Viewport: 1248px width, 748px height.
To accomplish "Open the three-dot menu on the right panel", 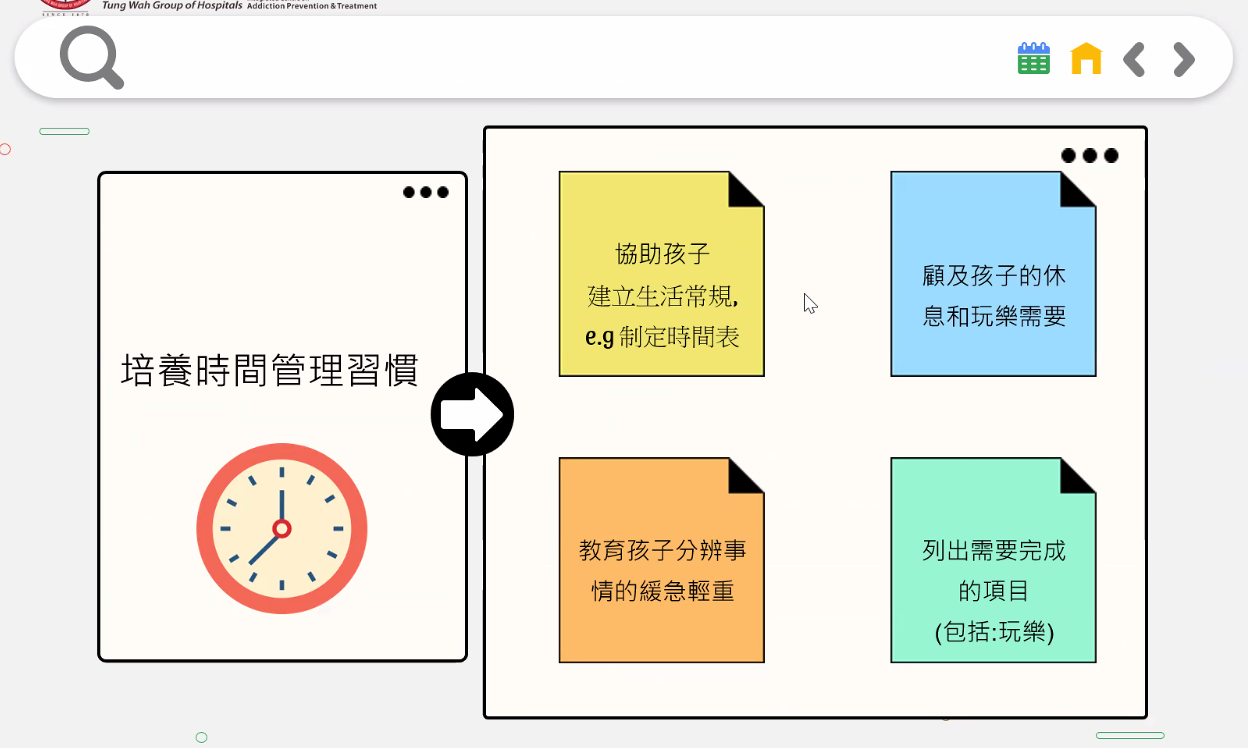I will tap(1089, 156).
